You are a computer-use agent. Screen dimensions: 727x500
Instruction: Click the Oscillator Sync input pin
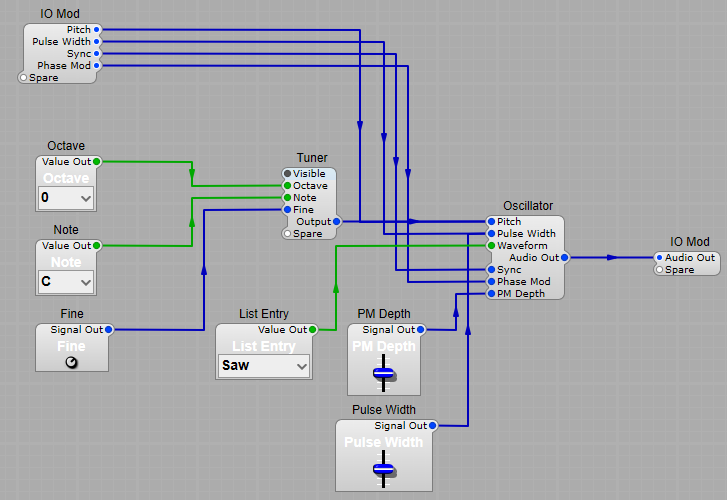491,270
